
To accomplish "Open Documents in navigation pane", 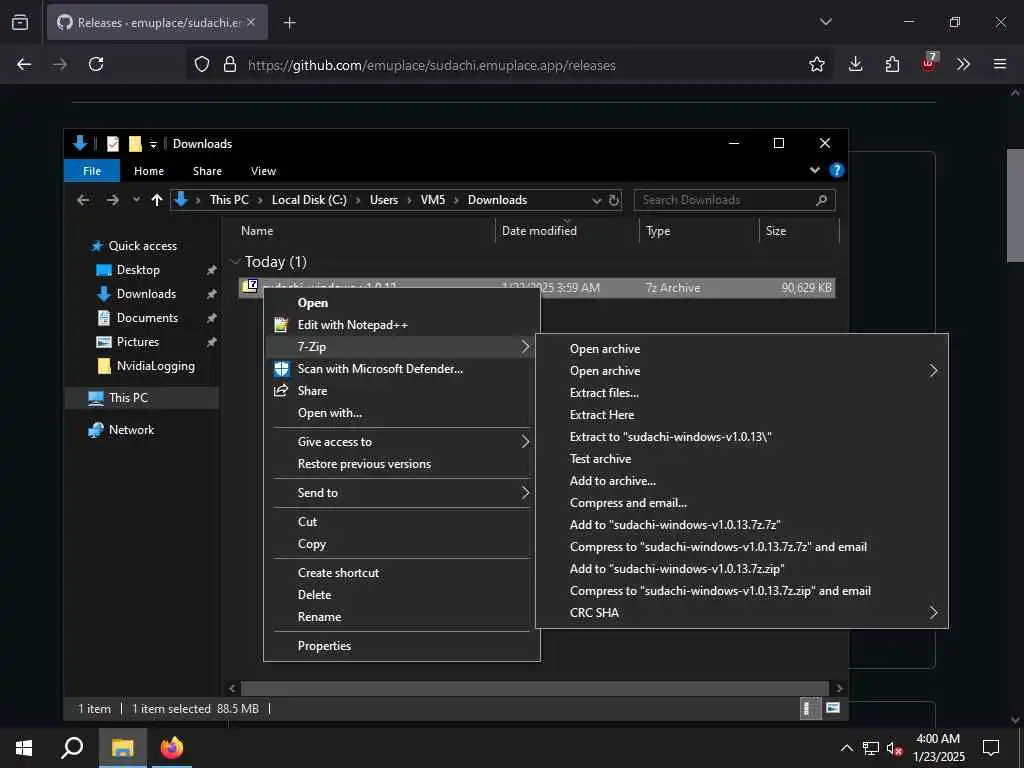I will pos(147,318).
